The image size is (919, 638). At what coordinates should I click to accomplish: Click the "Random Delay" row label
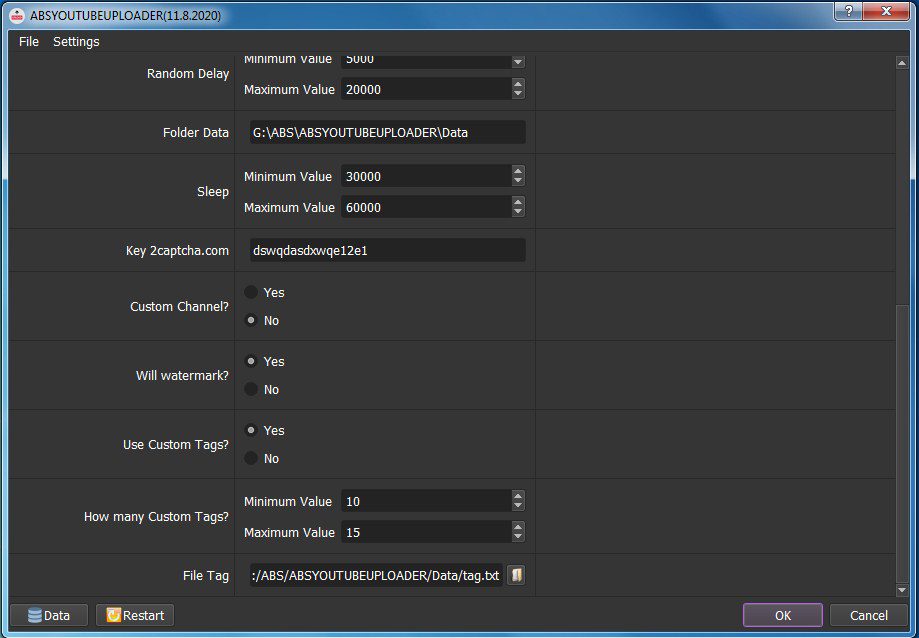click(188, 74)
